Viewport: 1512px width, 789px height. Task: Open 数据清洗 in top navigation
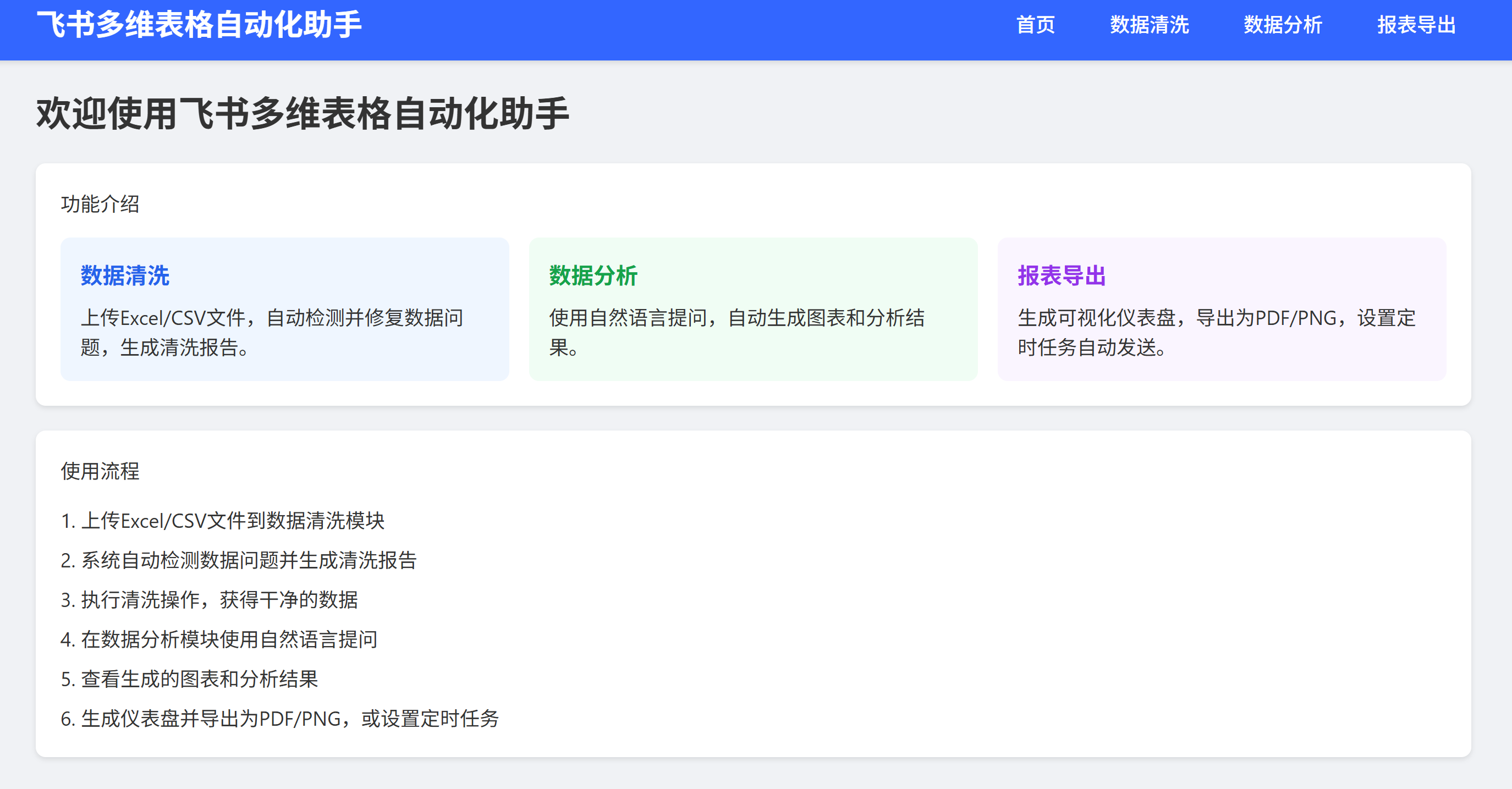point(1148,25)
